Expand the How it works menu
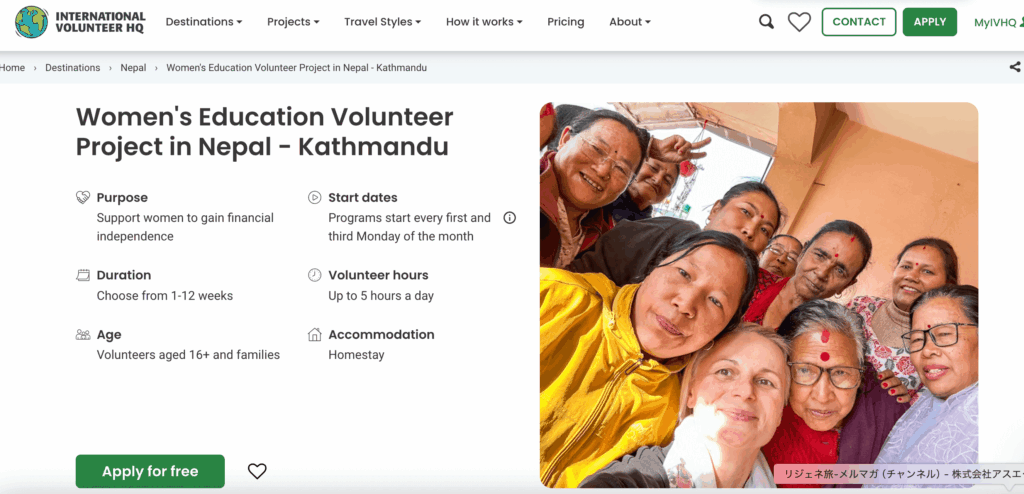Screen dimensions: 1024x494 click(484, 22)
